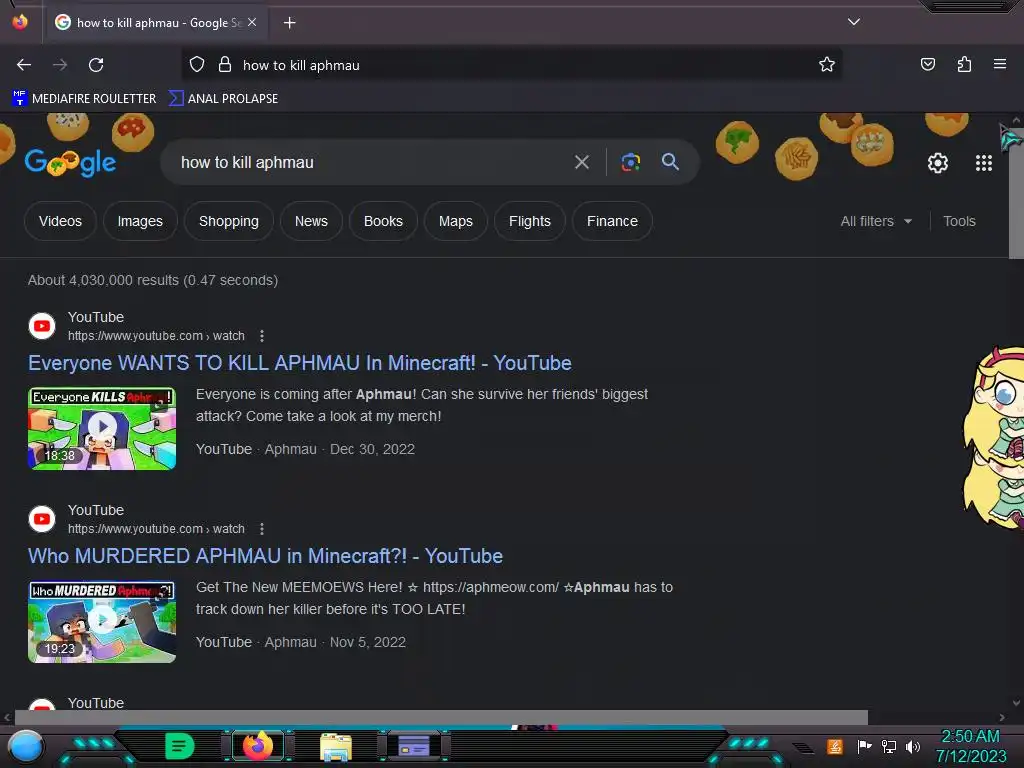Click the second result's YouTube favicon
Screen dimensions: 1024x768
click(x=42, y=519)
